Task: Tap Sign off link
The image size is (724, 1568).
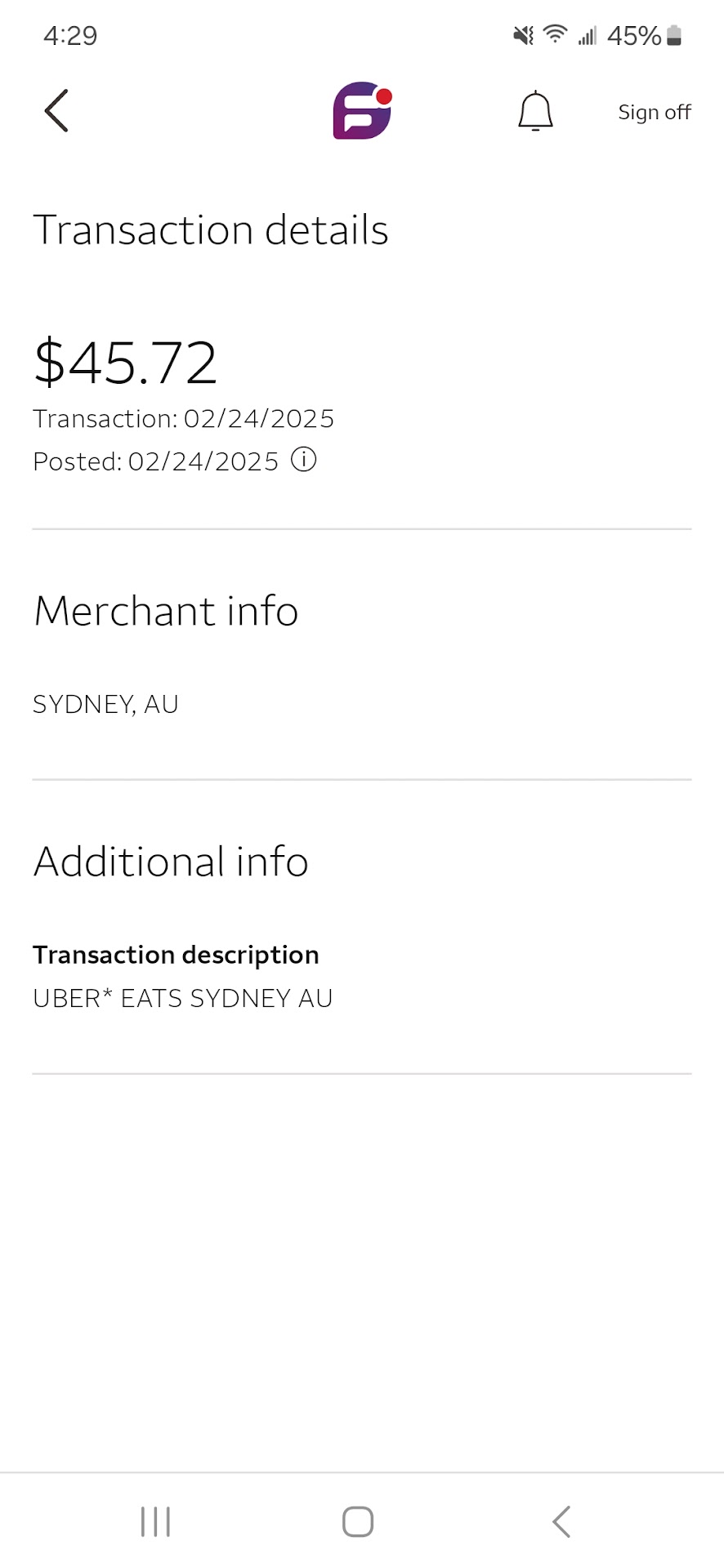Action: tap(654, 112)
